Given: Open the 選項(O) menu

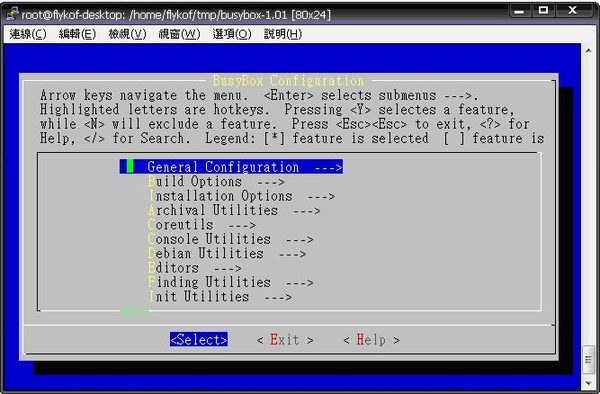Looking at the screenshot, I should [x=232, y=34].
